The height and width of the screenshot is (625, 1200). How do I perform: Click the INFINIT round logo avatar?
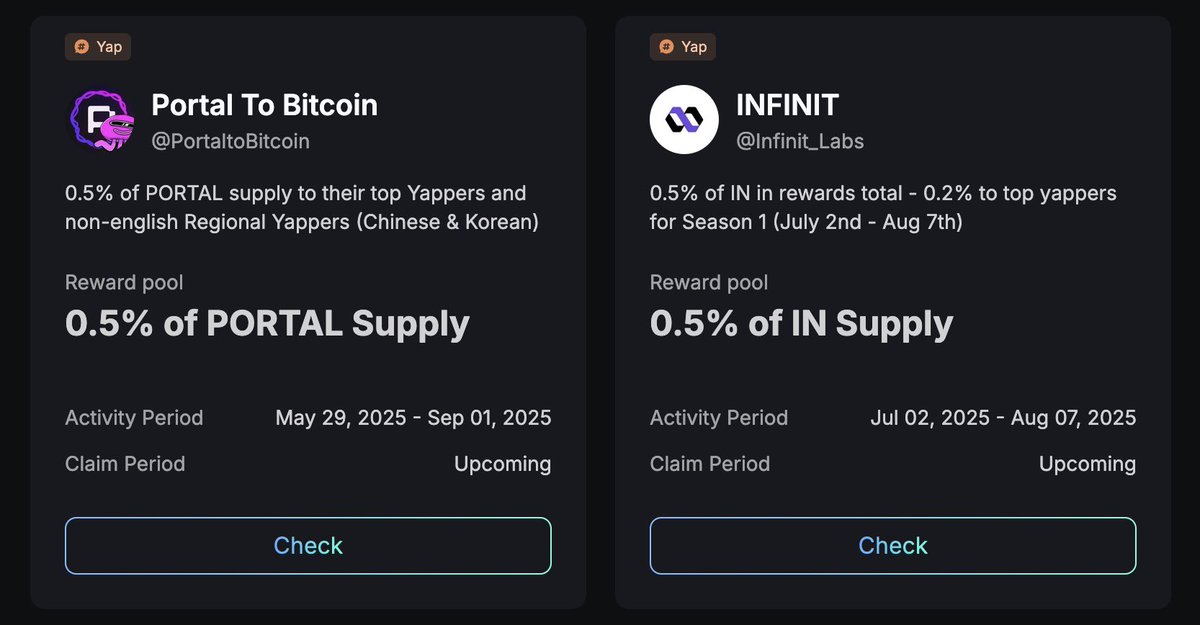pos(684,120)
